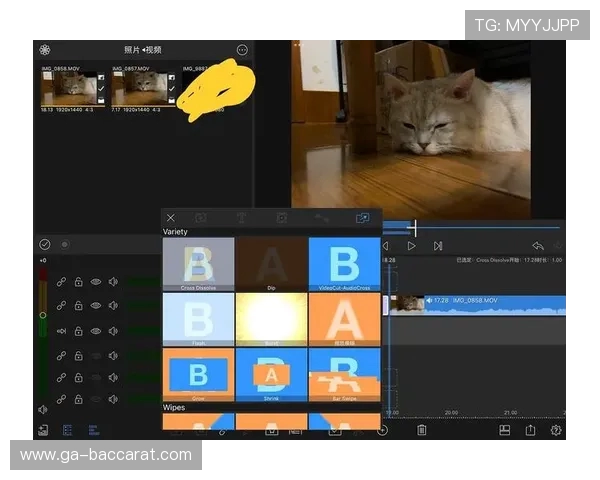600x480 pixels.
Task: Select the Cross Dissolve transition
Action: pyautogui.click(x=198, y=264)
